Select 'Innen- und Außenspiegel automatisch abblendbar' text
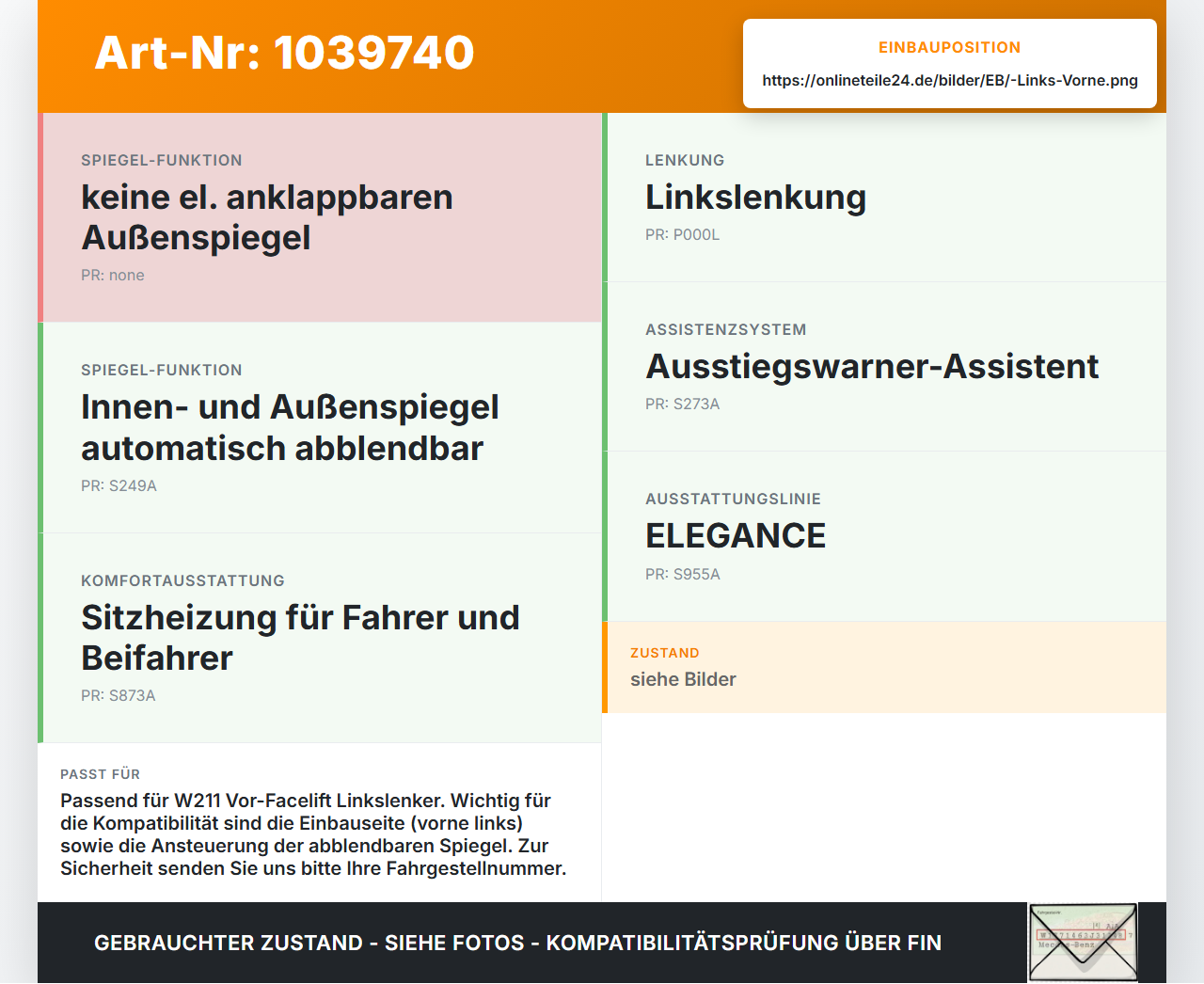The image size is (1204, 984). [290, 427]
